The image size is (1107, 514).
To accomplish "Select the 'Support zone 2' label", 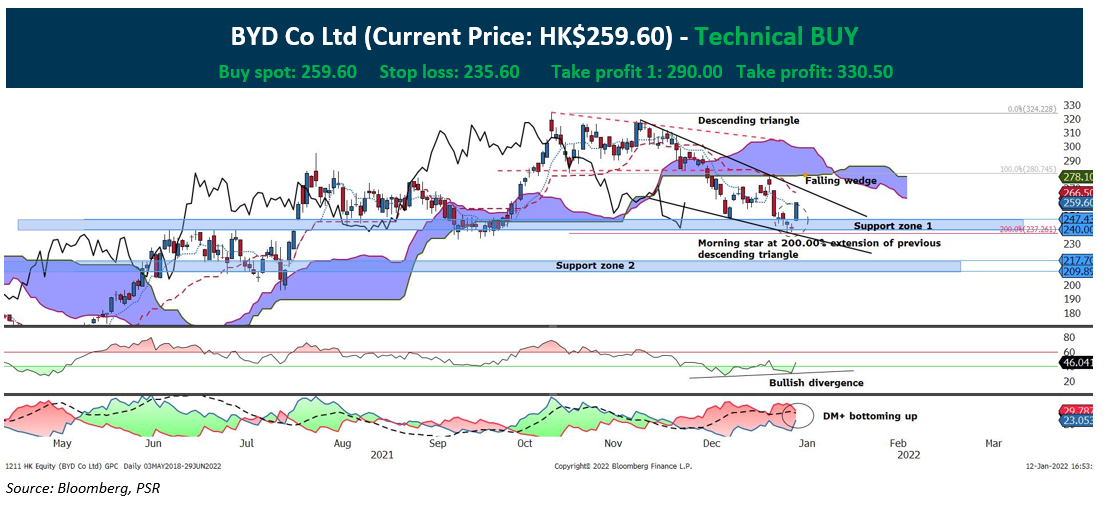I will pos(594,265).
